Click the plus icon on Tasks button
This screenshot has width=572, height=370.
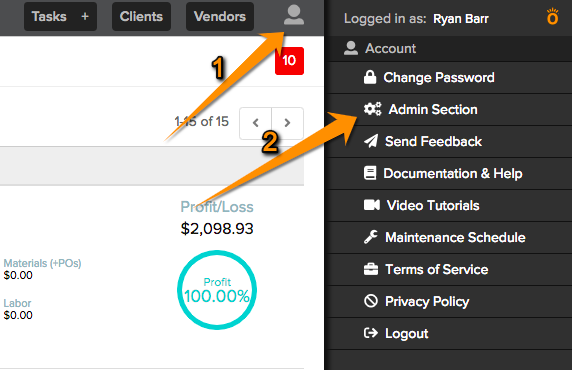coord(85,16)
